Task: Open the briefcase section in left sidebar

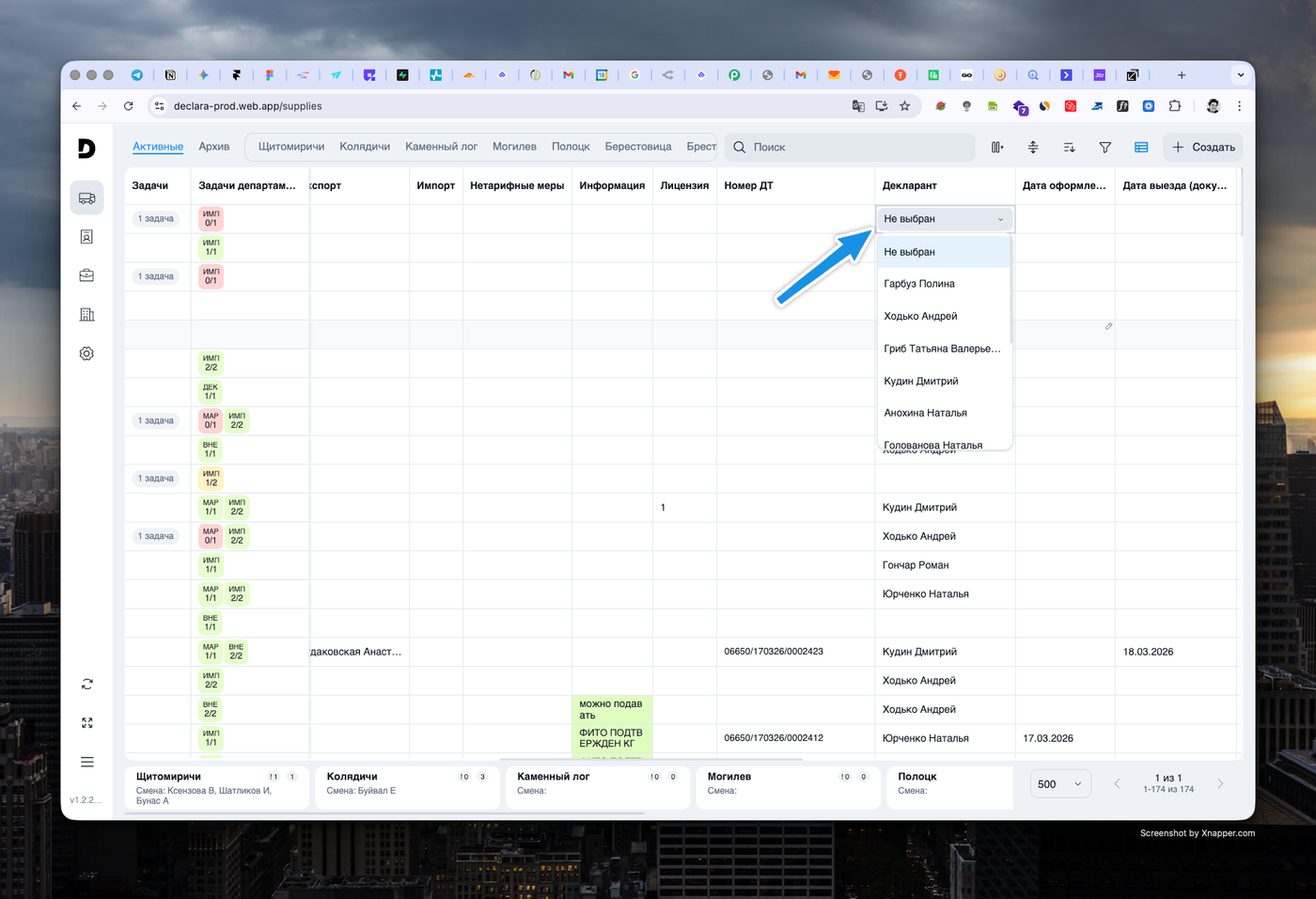Action: [86, 276]
